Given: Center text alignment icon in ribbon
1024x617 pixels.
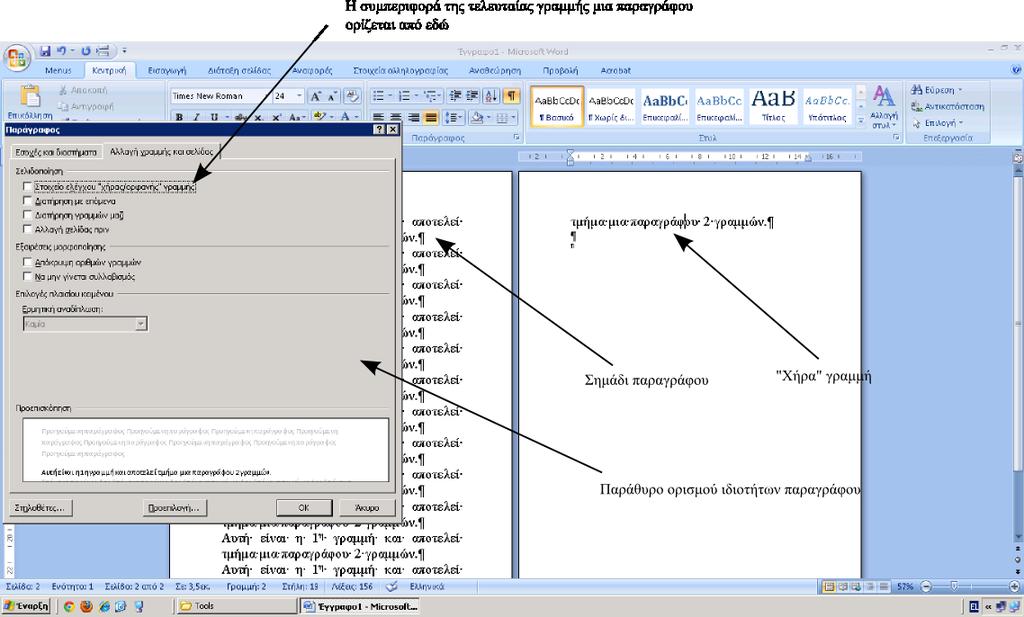Looking at the screenshot, I should (396, 118).
